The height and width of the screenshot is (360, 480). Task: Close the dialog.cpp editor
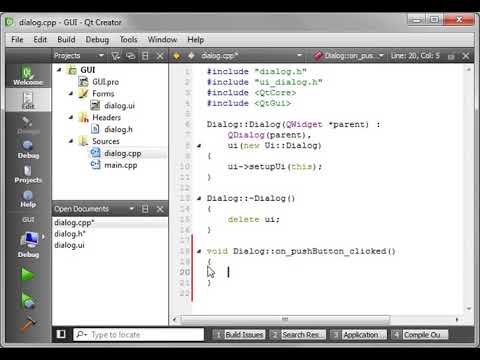[x=466, y=56]
